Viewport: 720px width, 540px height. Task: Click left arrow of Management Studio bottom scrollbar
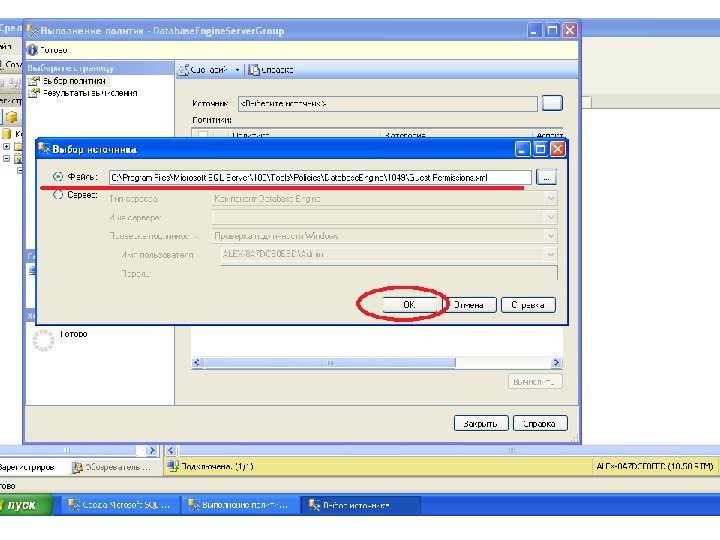(x=171, y=450)
